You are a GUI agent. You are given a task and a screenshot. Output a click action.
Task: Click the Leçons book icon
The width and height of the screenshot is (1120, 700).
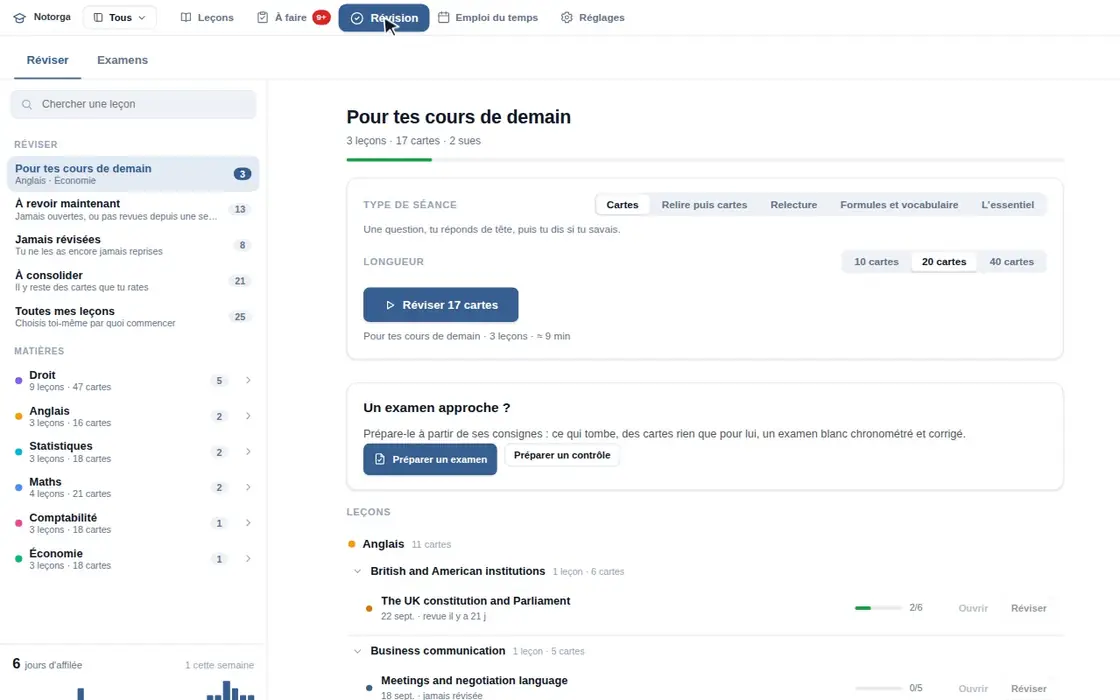(x=186, y=18)
